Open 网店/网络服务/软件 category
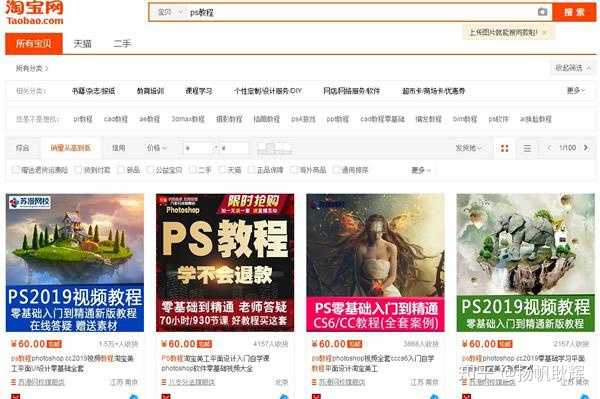 (351, 91)
